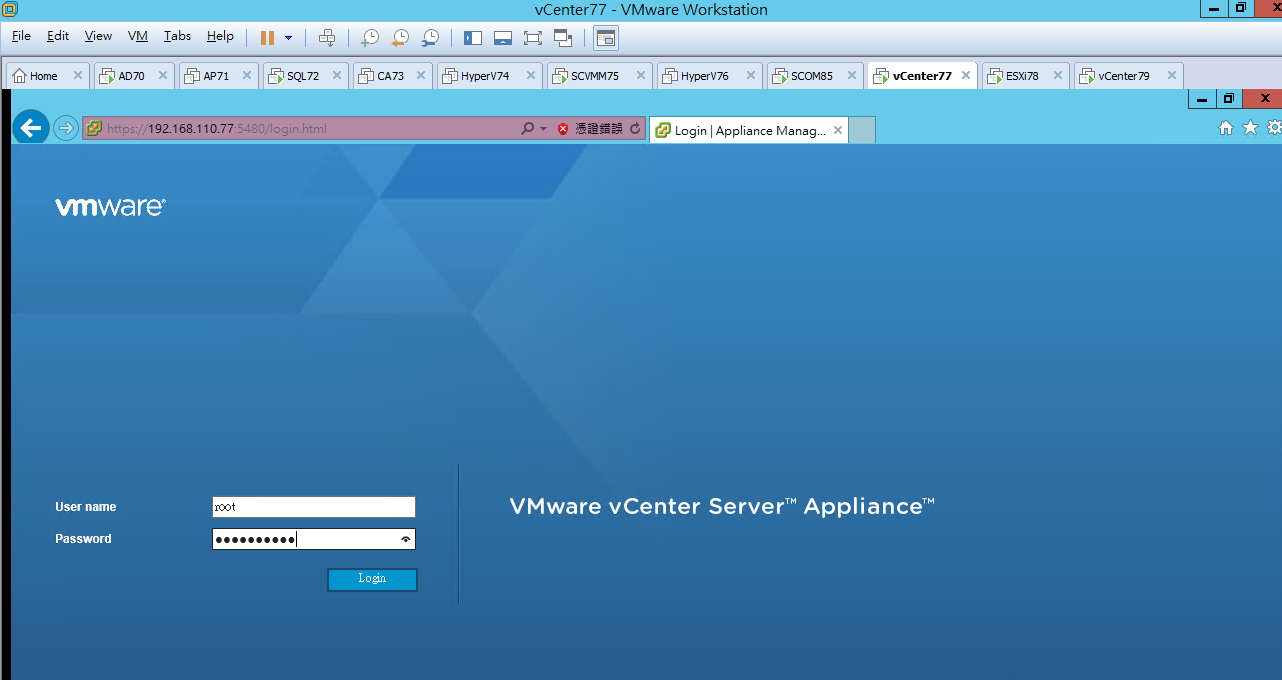Open the Tabs menu

click(x=177, y=36)
